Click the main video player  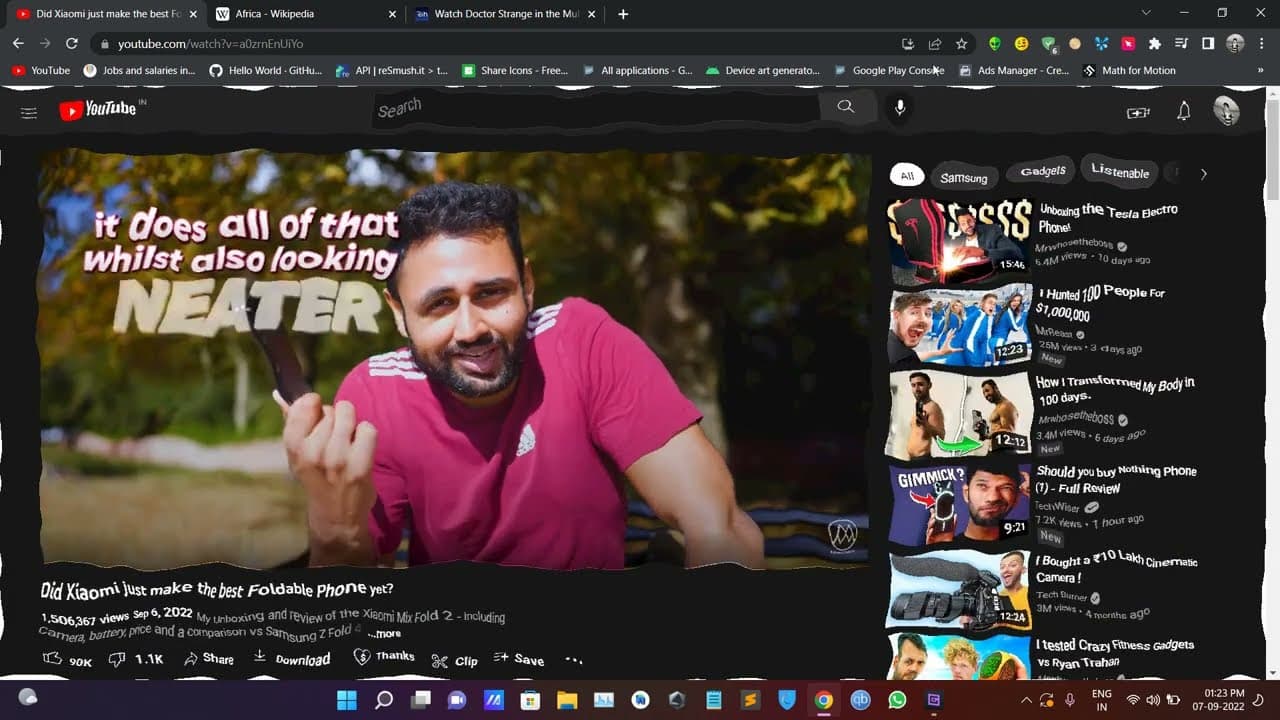(x=454, y=360)
